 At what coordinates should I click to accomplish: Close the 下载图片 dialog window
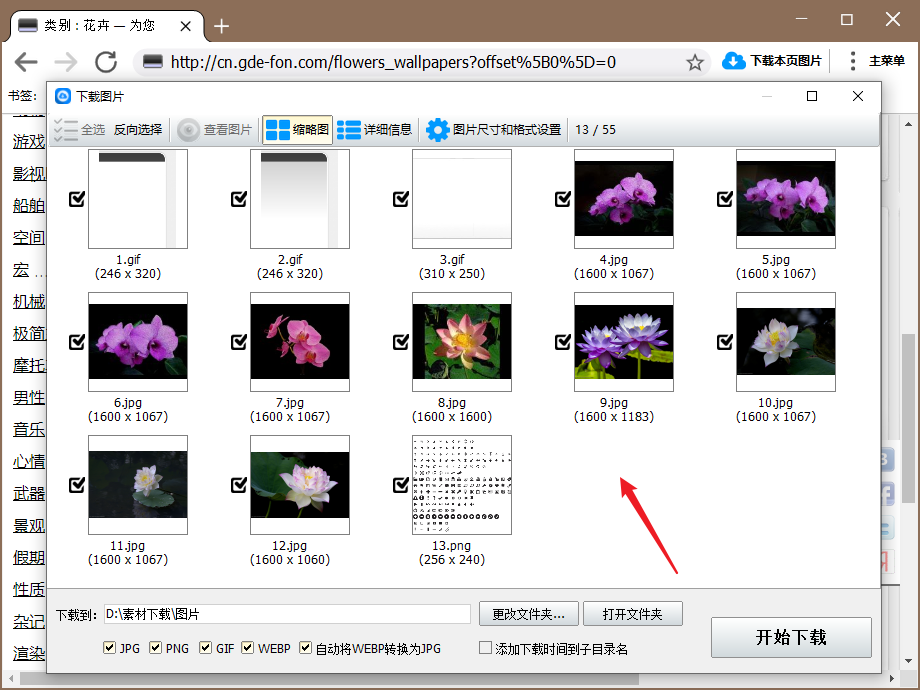[858, 96]
